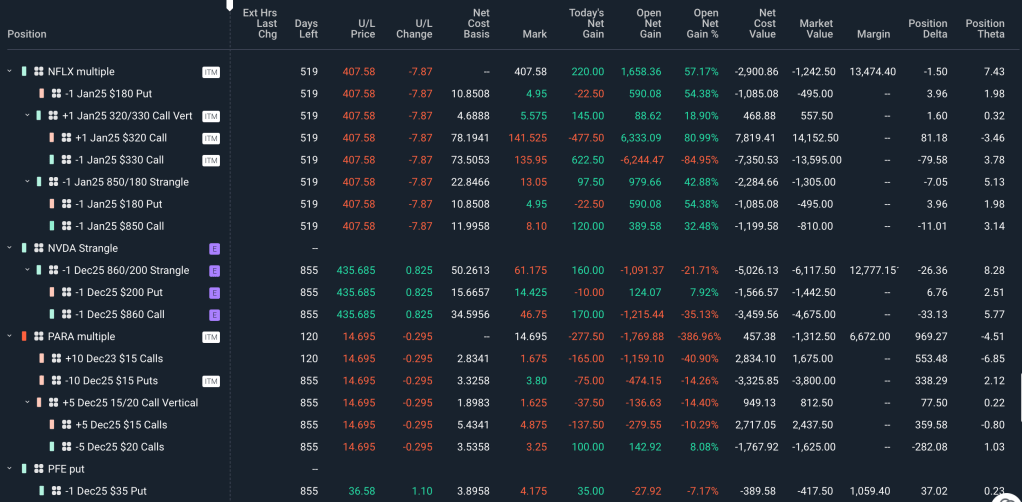This screenshot has height=502, width=1022.
Task: Click grid icon beside -10 Dec25 $15 Puts
Action: tap(54, 381)
